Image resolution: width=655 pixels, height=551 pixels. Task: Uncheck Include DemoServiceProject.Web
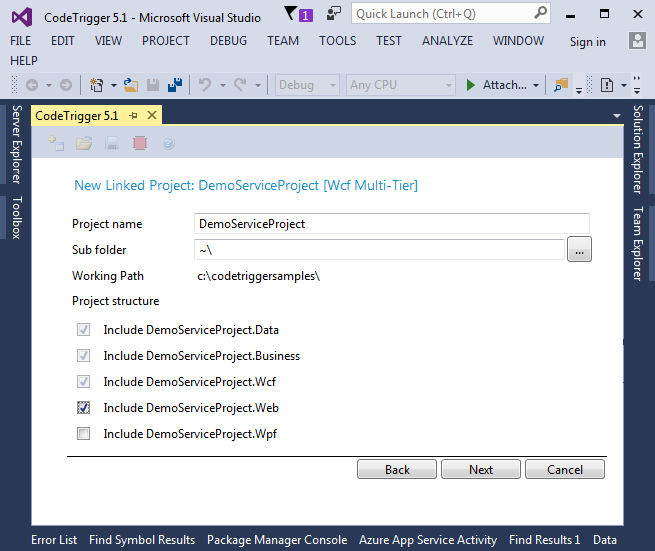tap(84, 408)
